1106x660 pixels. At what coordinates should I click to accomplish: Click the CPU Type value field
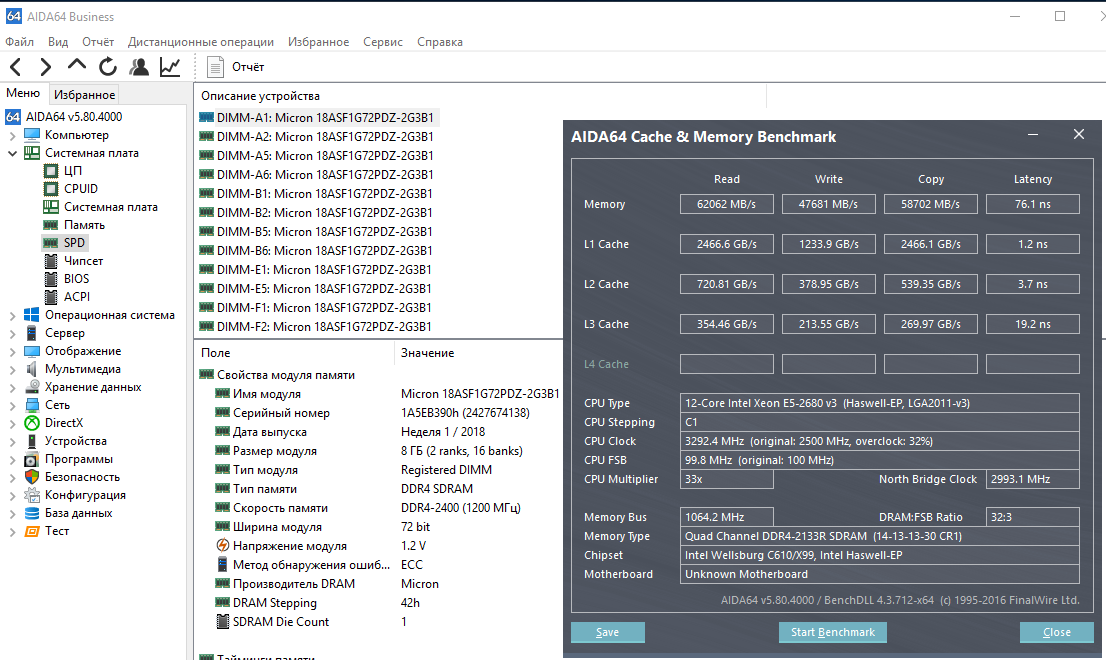pos(880,403)
